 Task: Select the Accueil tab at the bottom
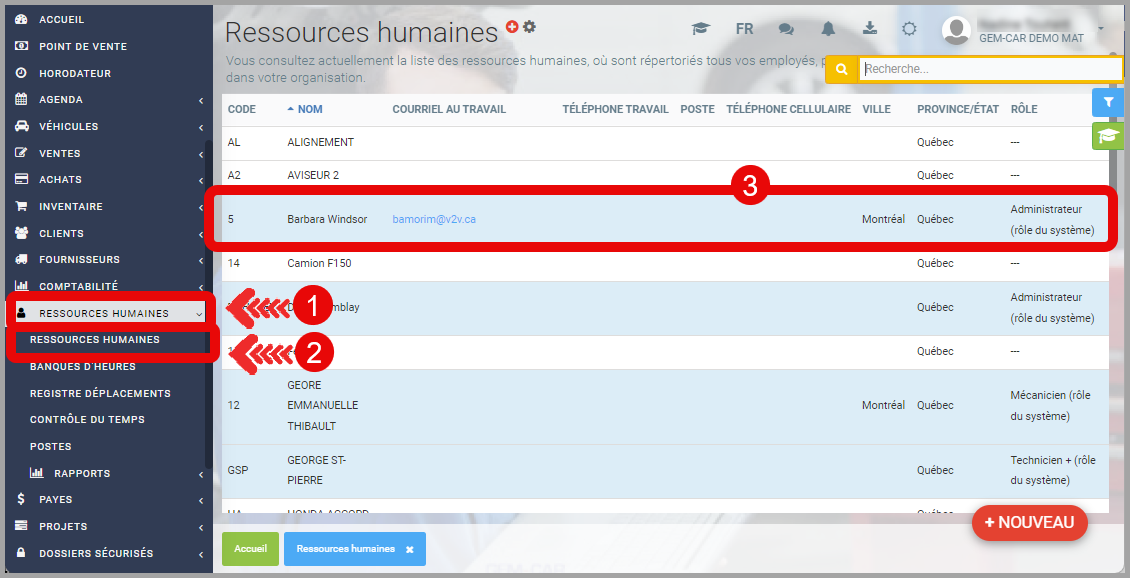coord(250,549)
